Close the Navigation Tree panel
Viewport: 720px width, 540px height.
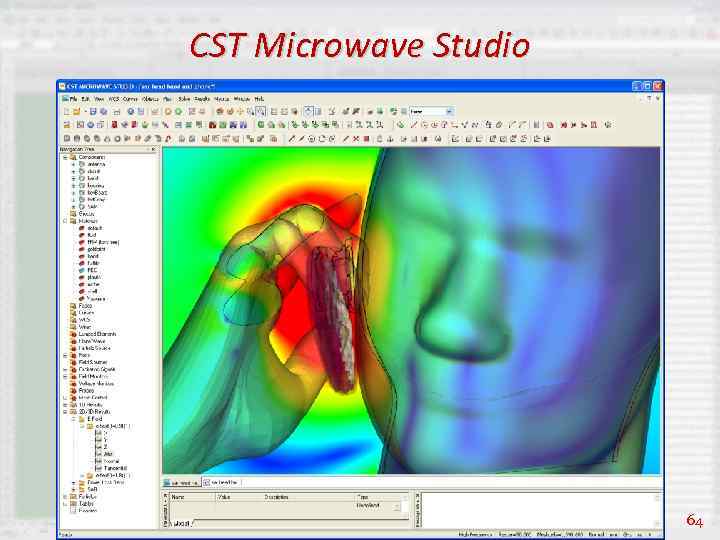click(153, 149)
